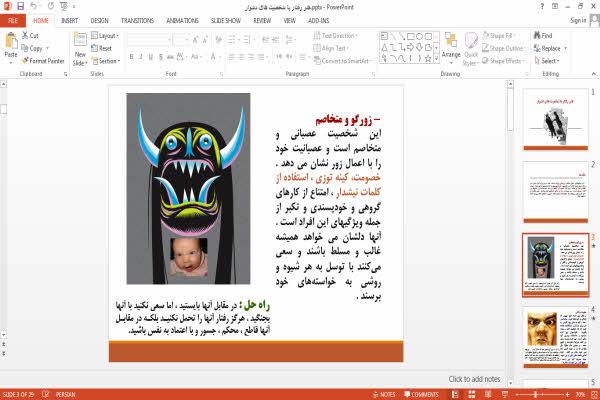Toggle the Notes pane in status bar
The image size is (600, 400).
(x=384, y=394)
